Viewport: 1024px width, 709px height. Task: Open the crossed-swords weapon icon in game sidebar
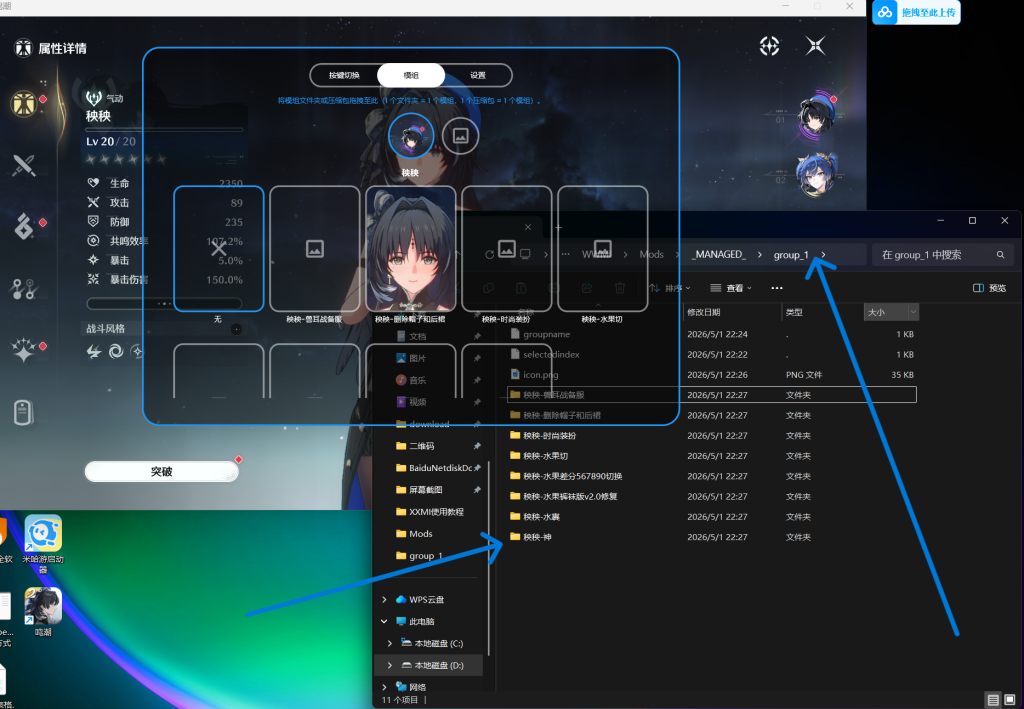pyautogui.click(x=24, y=165)
